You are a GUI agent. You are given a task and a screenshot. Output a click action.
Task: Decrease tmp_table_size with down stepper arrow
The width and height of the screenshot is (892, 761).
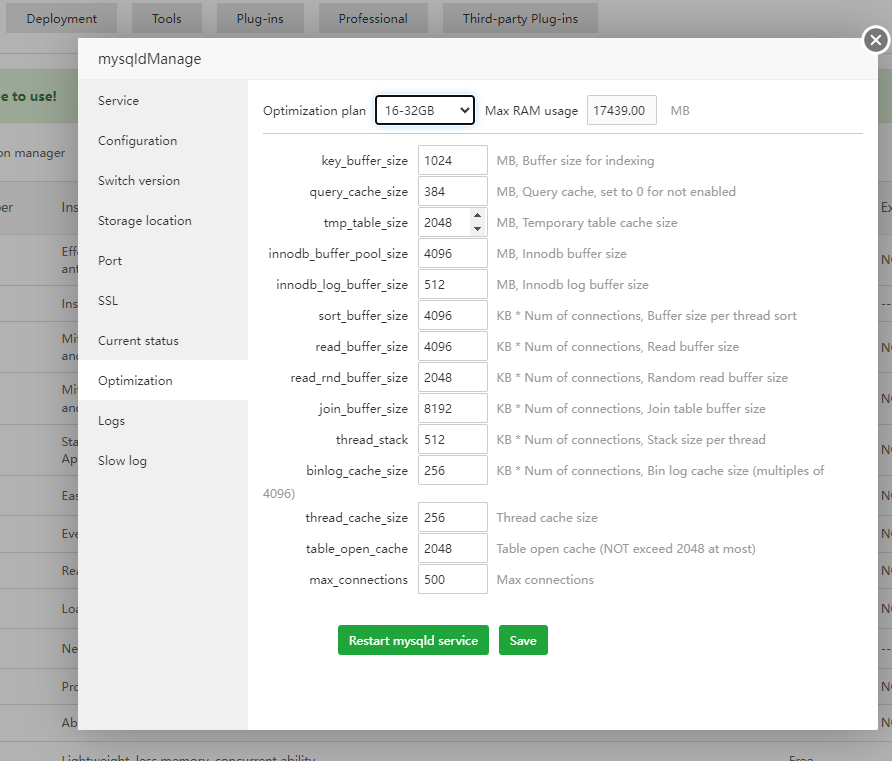coord(477,229)
